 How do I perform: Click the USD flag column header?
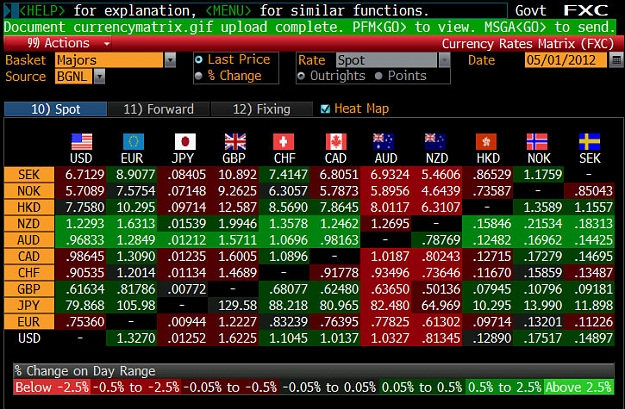pos(81,149)
